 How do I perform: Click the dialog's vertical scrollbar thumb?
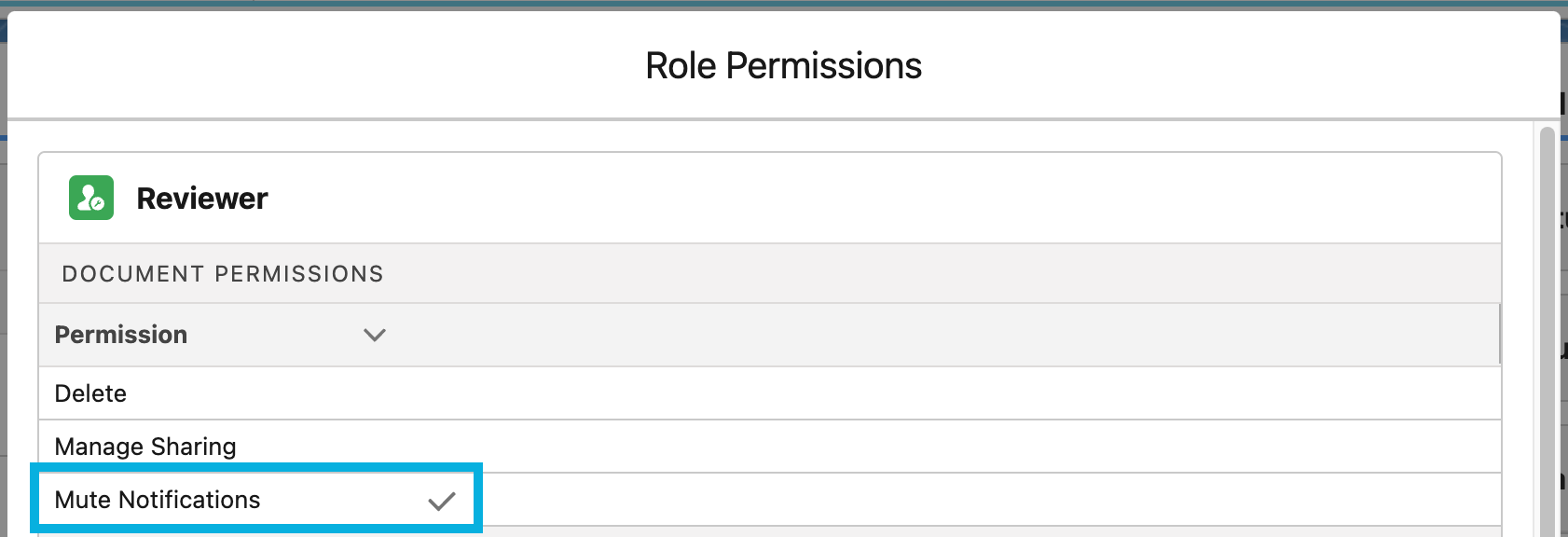click(x=1547, y=326)
